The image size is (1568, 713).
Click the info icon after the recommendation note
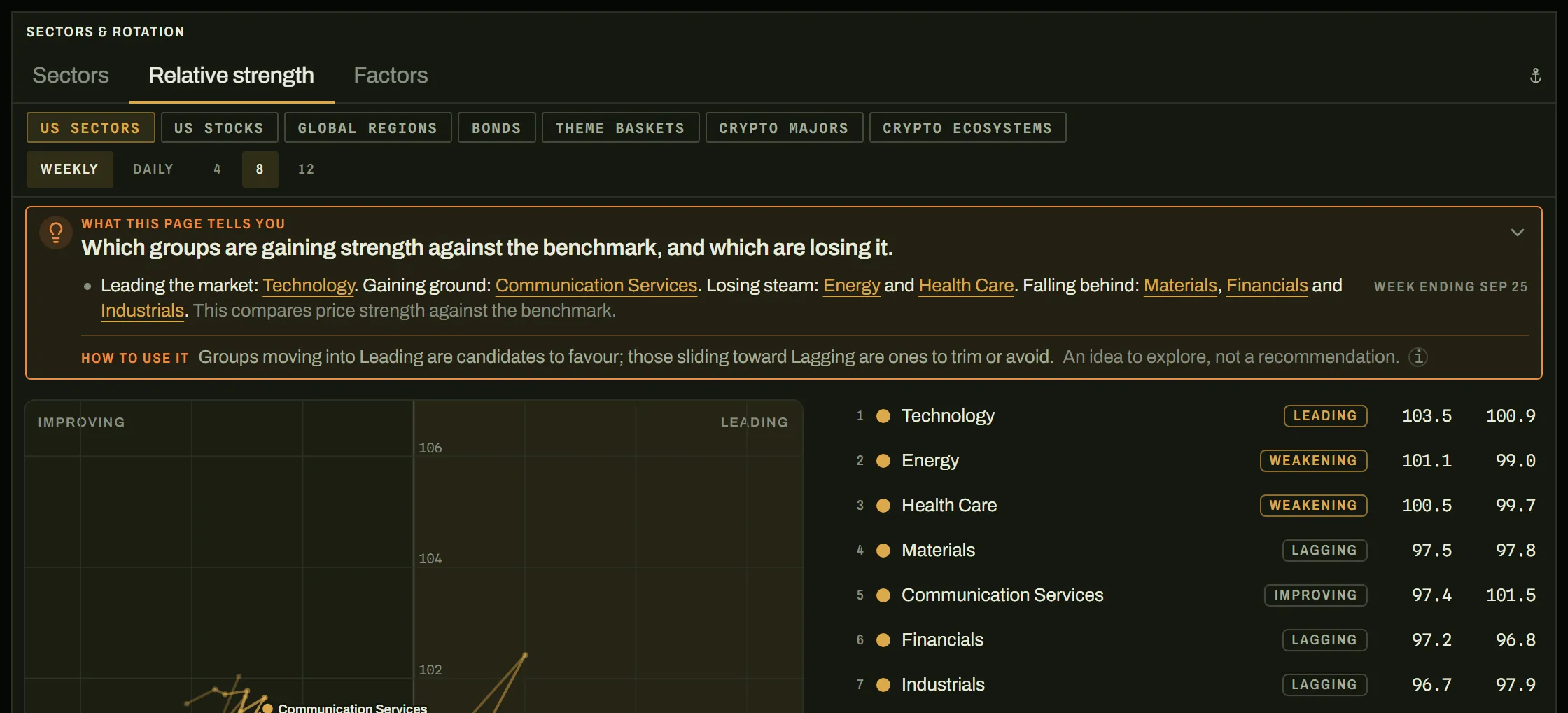click(x=1418, y=357)
